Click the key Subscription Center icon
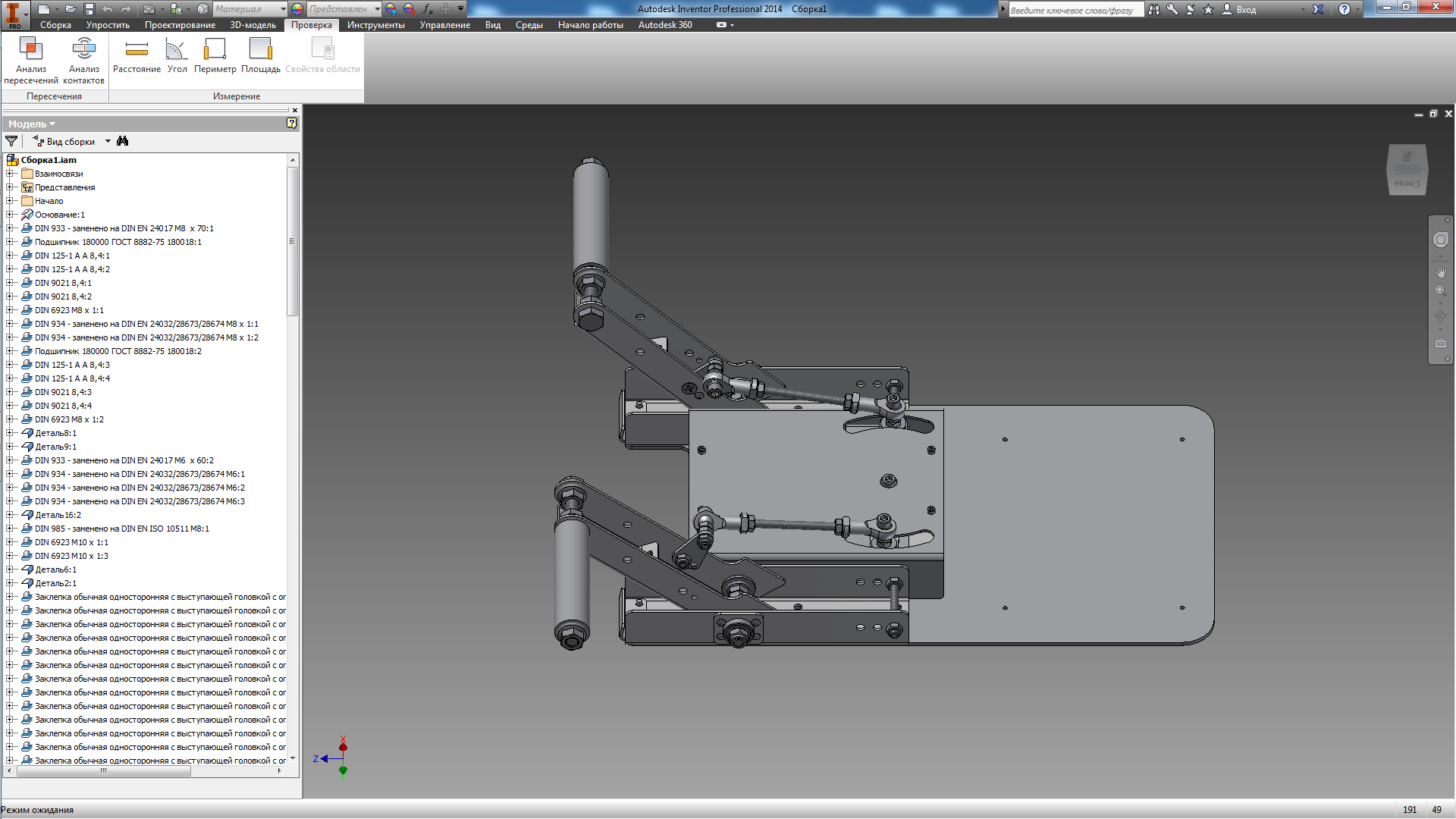 click(x=1172, y=9)
